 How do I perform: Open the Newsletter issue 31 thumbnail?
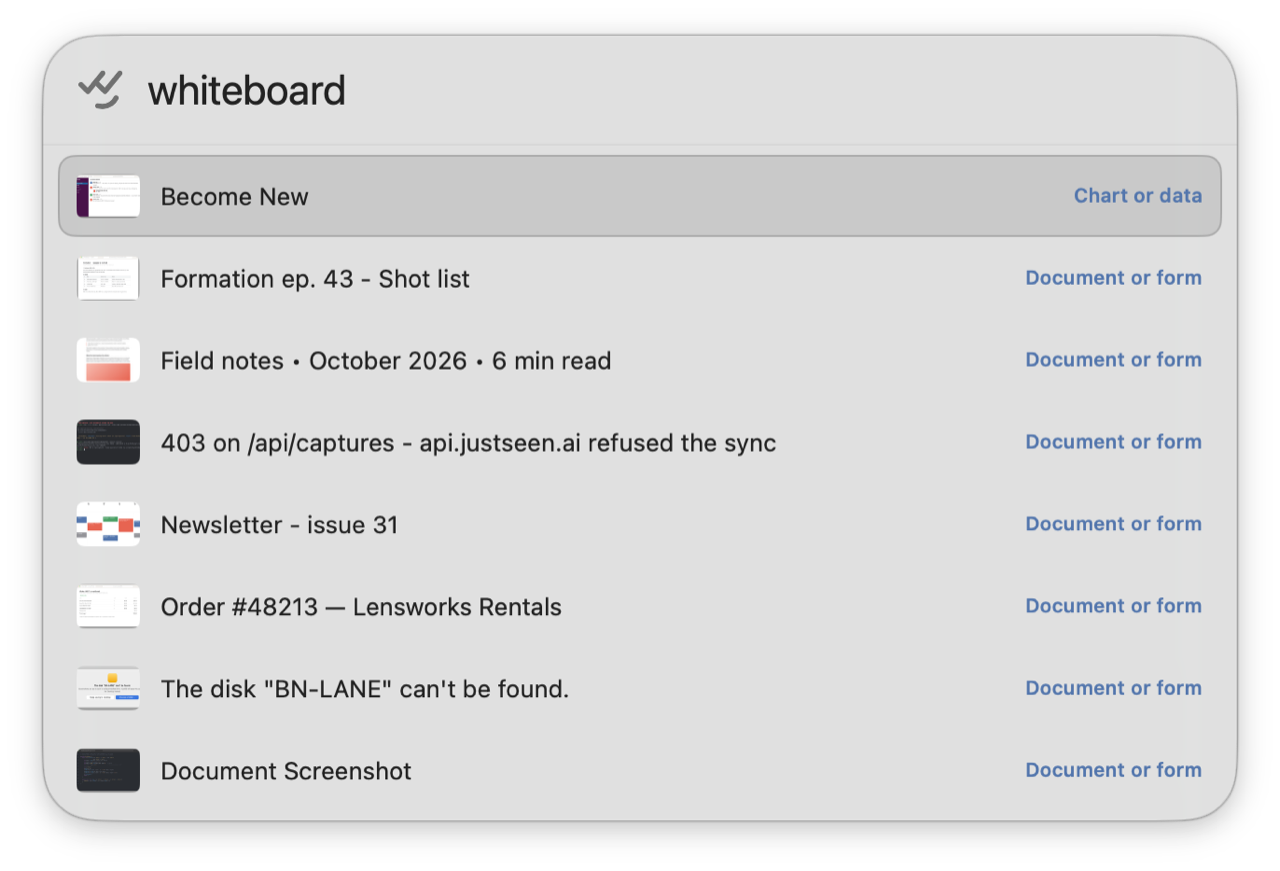click(x=108, y=524)
